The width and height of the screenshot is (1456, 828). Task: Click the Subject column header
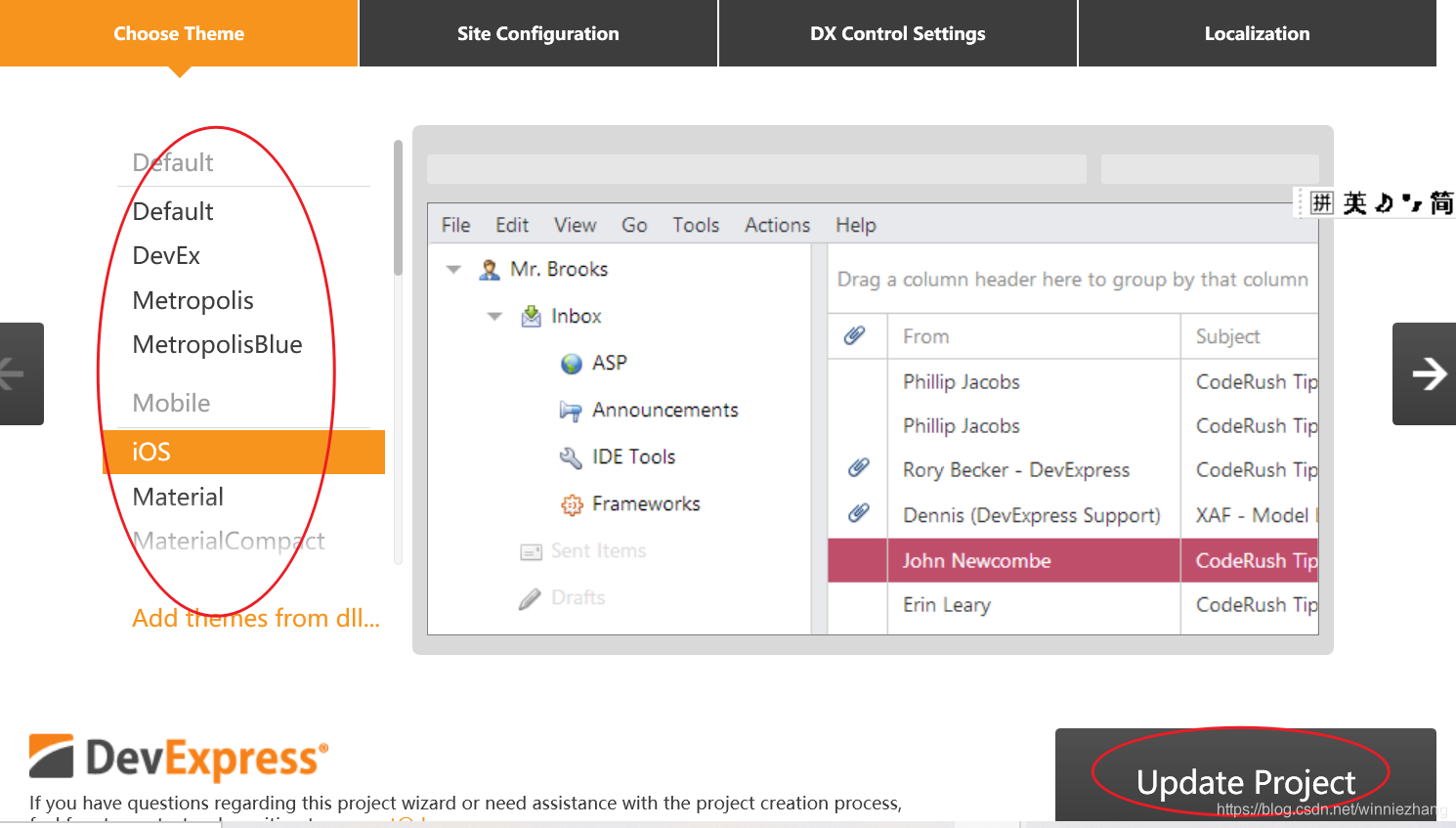[x=1250, y=336]
